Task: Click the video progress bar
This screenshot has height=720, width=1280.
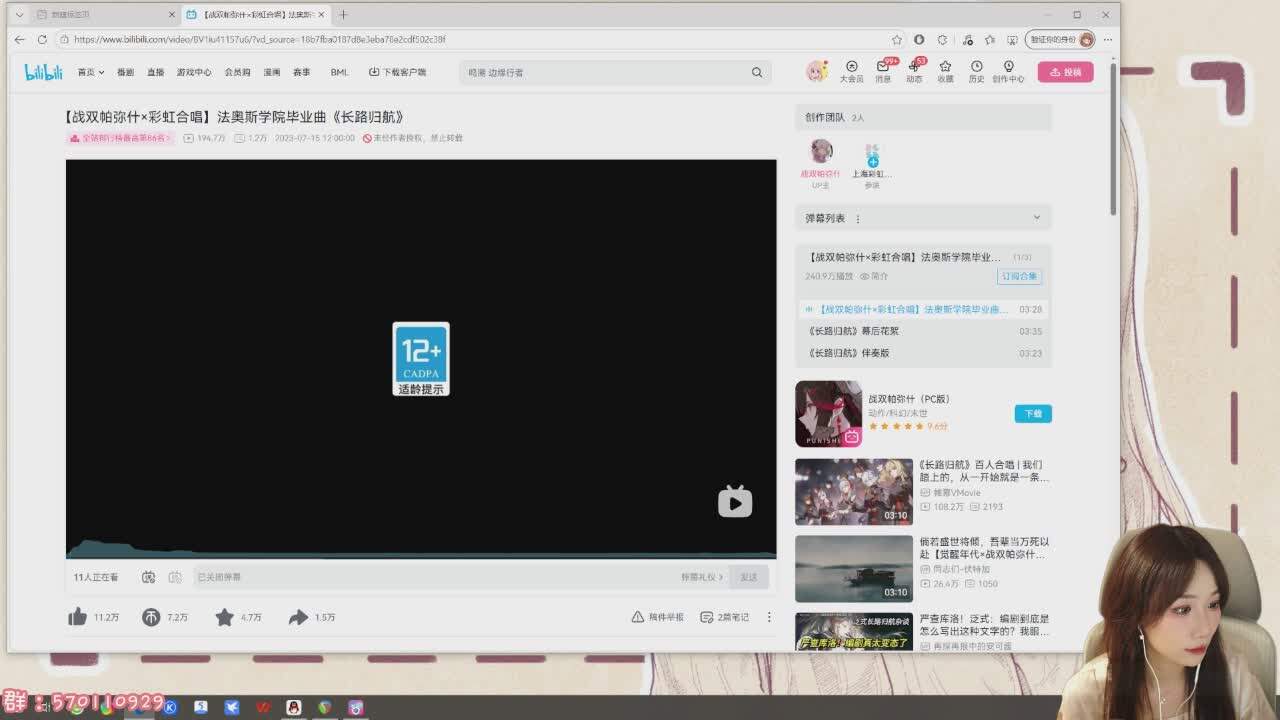Action: (421, 556)
